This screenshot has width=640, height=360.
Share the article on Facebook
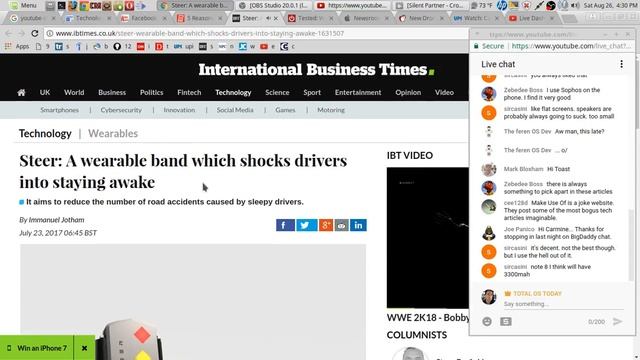click(x=285, y=225)
